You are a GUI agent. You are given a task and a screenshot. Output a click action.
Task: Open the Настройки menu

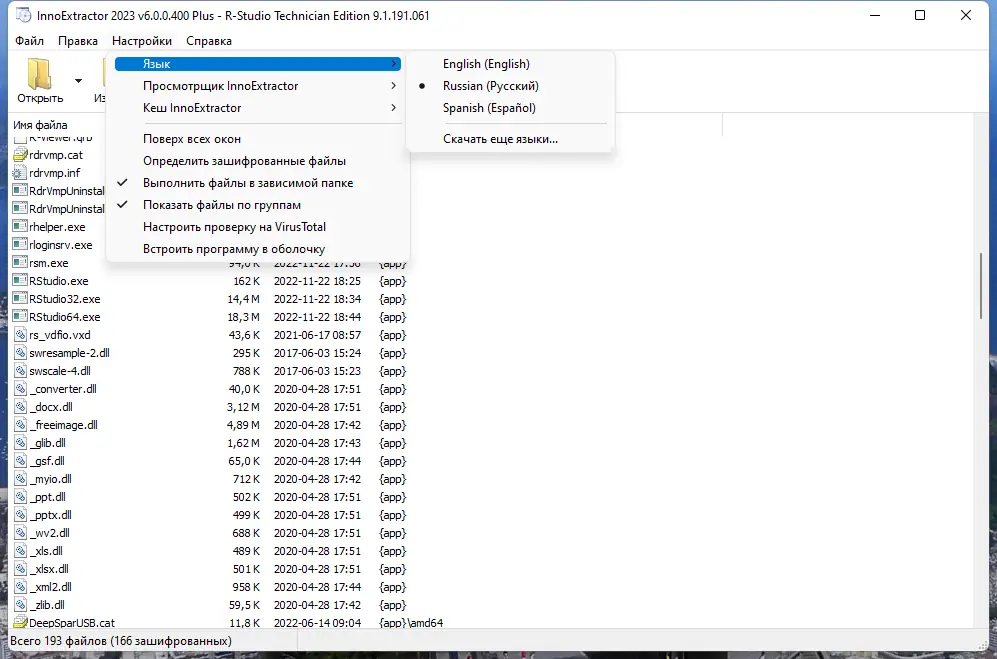tap(142, 41)
